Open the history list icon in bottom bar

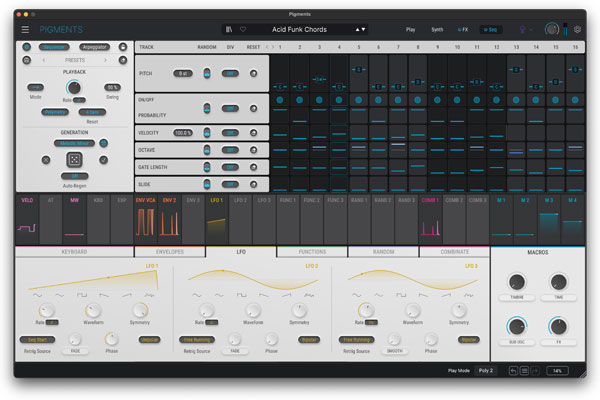click(524, 371)
